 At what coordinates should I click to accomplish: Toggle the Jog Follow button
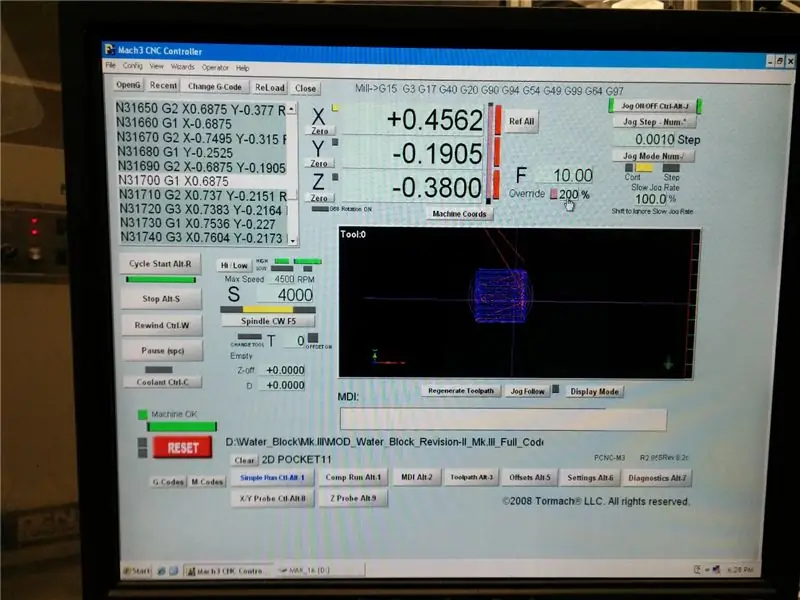pyautogui.click(x=528, y=391)
